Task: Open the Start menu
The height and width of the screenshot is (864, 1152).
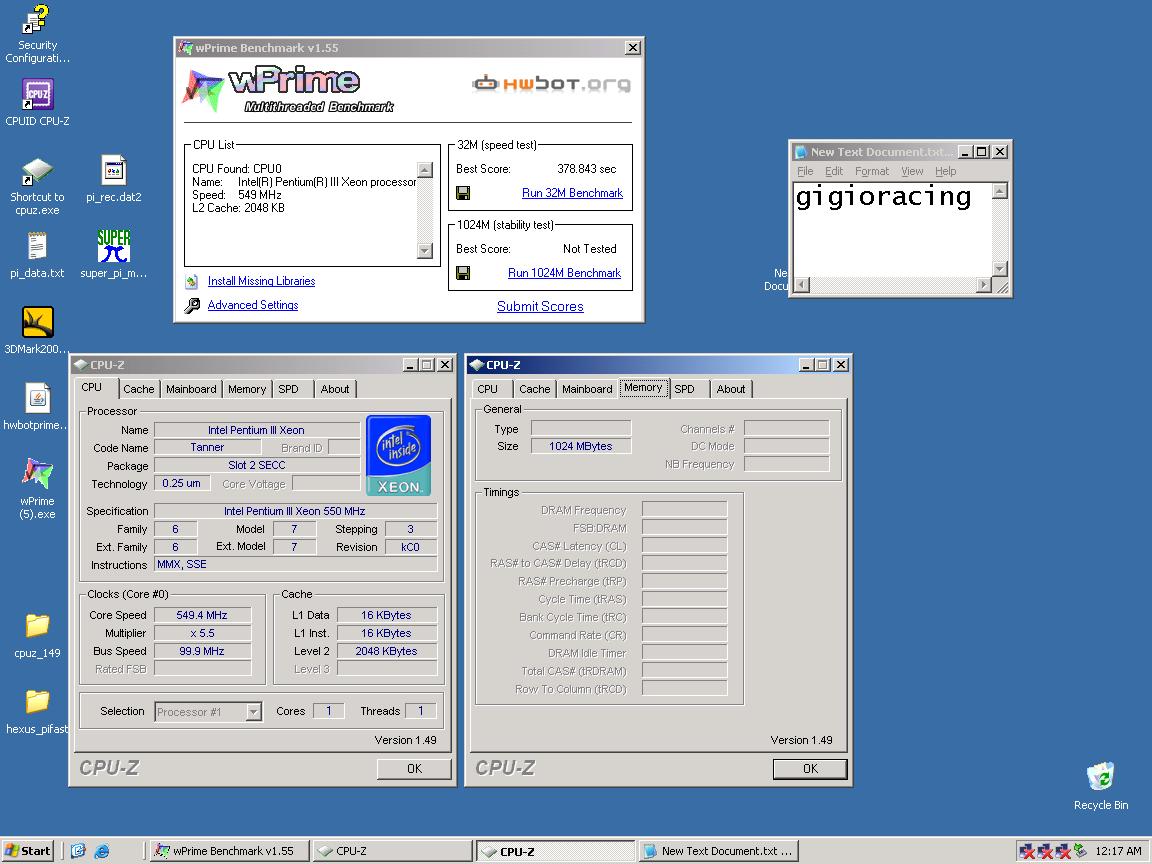Action: [x=29, y=851]
